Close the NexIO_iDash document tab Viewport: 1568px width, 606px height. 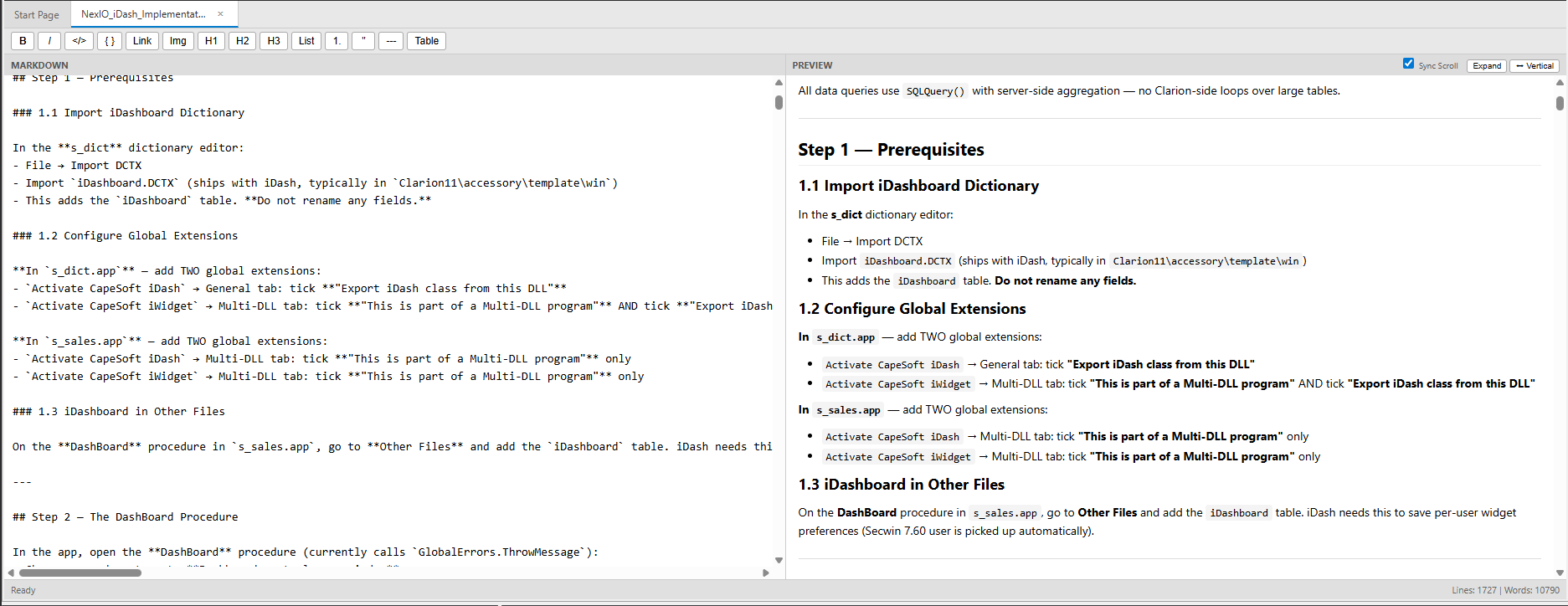click(220, 14)
